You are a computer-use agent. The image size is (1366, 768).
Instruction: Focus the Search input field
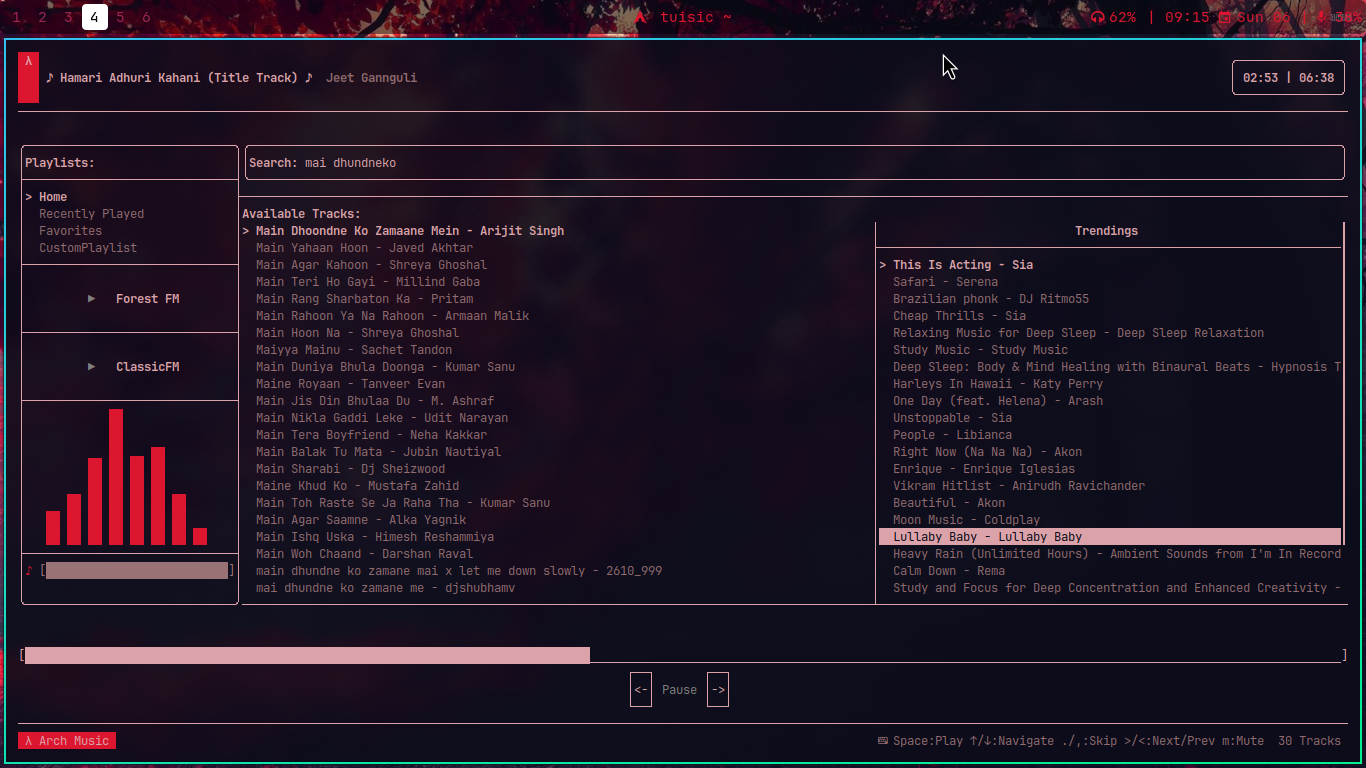click(x=794, y=163)
